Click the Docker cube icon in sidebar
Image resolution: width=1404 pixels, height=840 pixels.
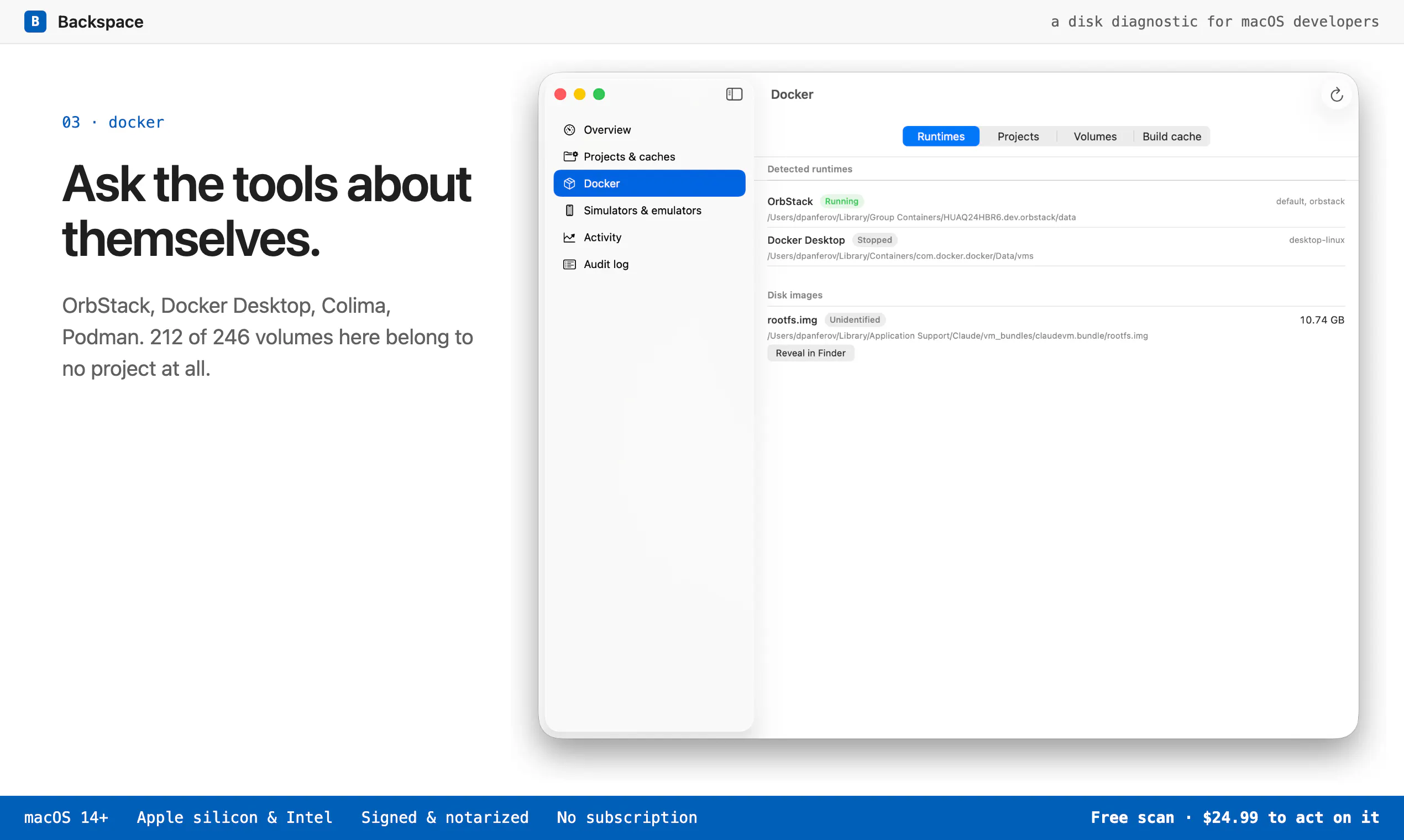point(569,183)
